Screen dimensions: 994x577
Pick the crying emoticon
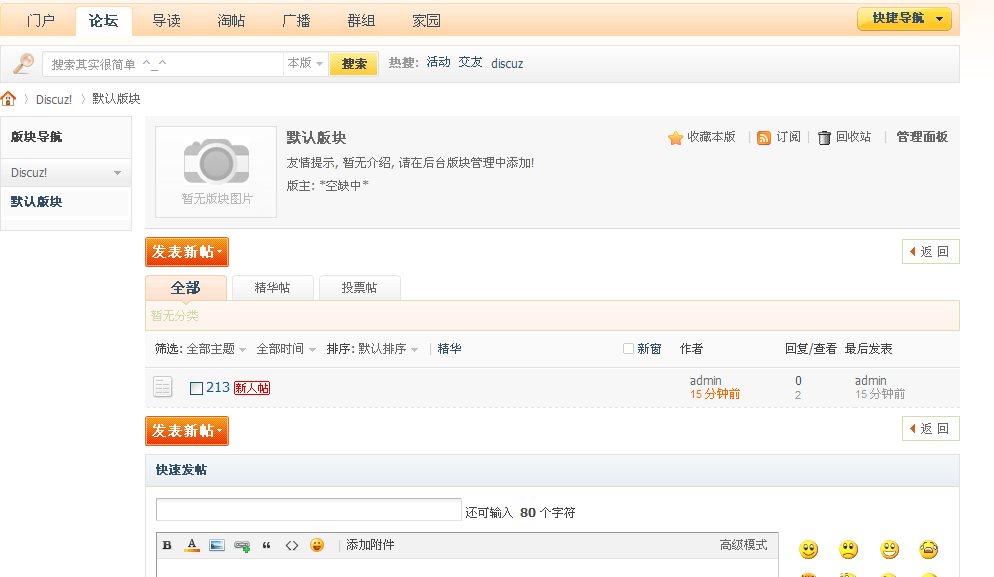(929, 549)
